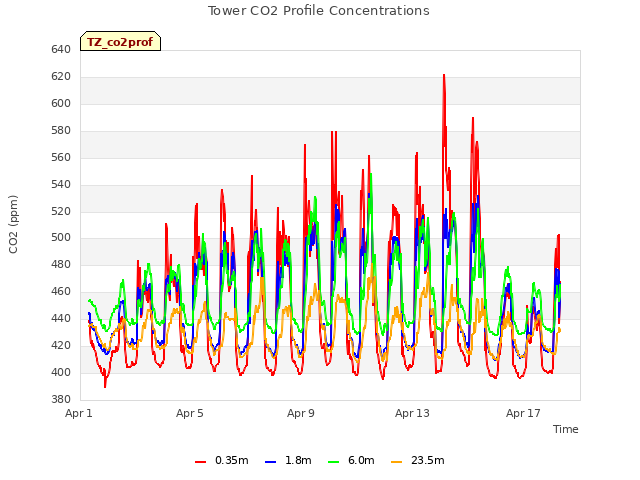Click the 520 y-axis tick label
640x480 pixels.
(x=61, y=211)
